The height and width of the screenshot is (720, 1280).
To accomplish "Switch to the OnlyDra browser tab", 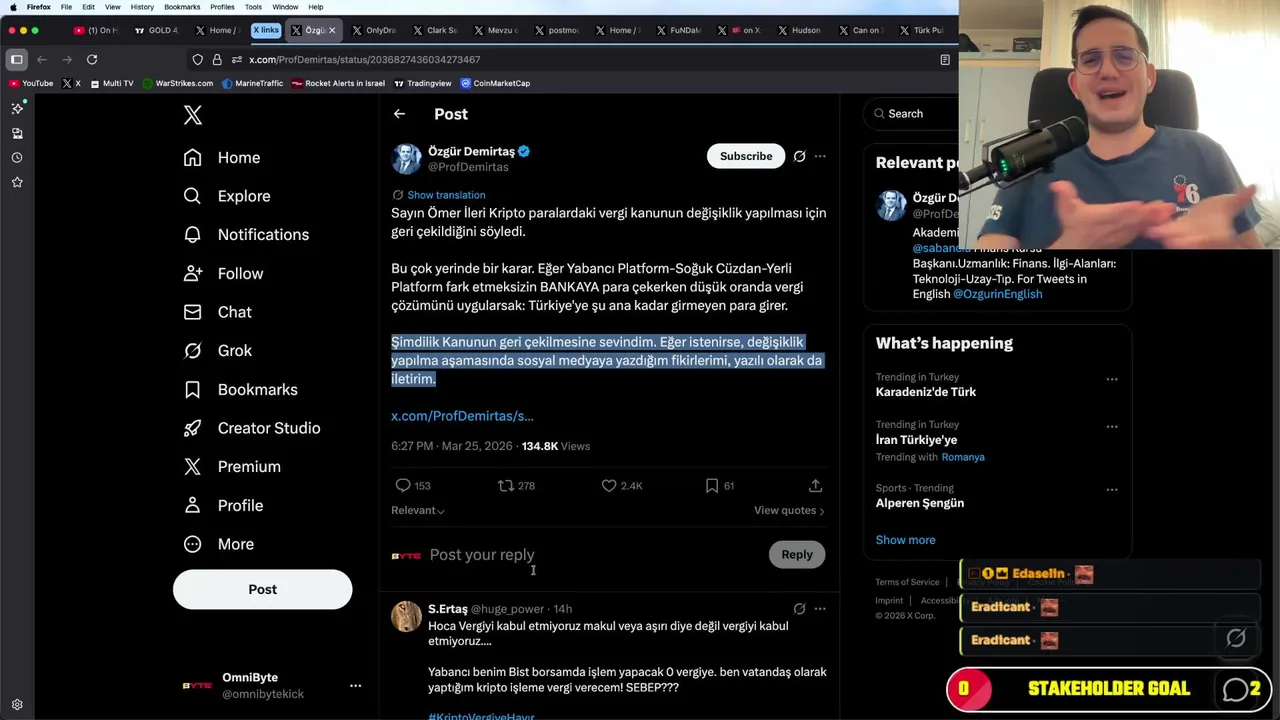I will pos(374,31).
